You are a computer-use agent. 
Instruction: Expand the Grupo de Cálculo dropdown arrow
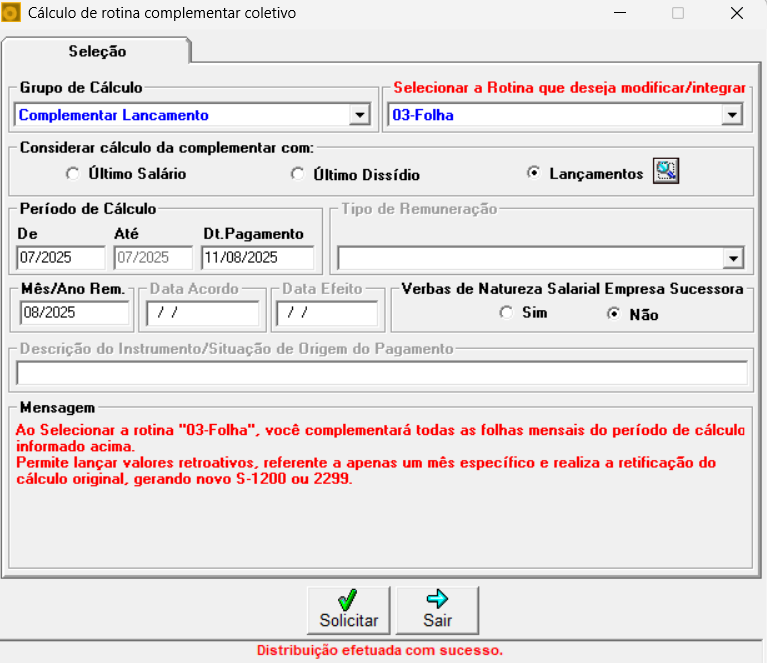[x=360, y=115]
